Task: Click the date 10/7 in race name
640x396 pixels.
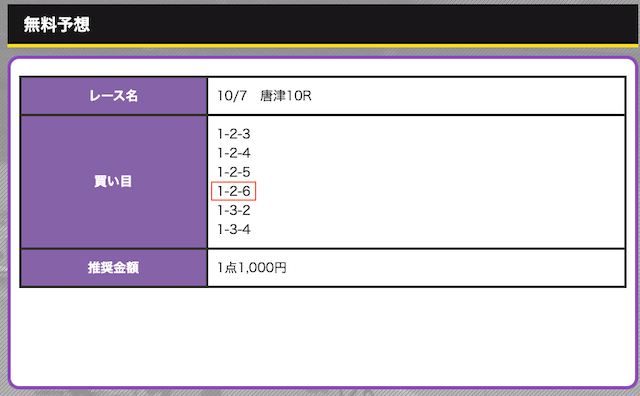Action: tap(232, 96)
